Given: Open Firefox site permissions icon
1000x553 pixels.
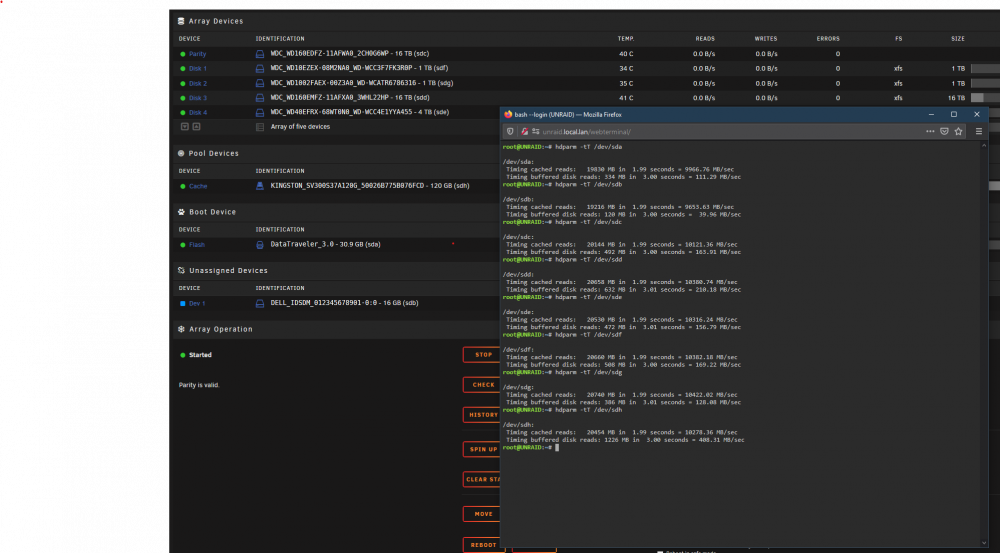Looking at the screenshot, I should point(536,131).
